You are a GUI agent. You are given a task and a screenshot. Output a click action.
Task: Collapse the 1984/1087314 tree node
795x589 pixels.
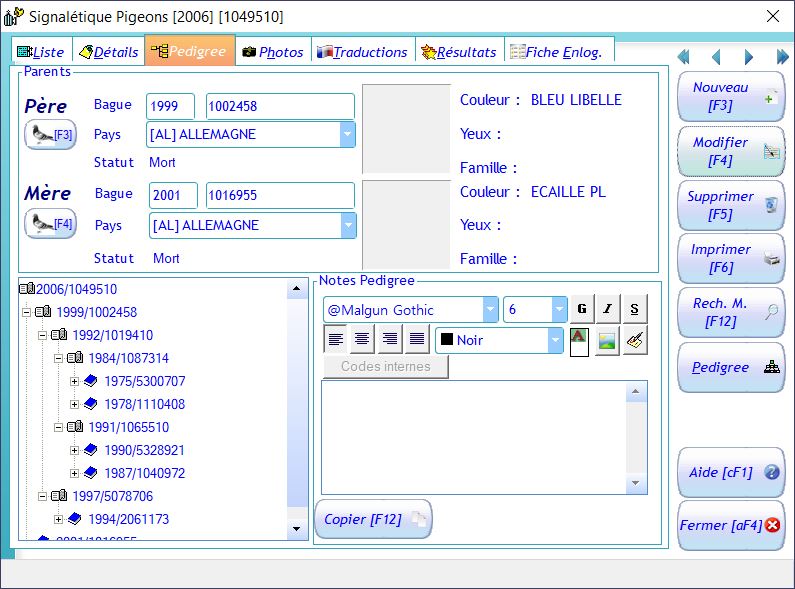coord(59,358)
